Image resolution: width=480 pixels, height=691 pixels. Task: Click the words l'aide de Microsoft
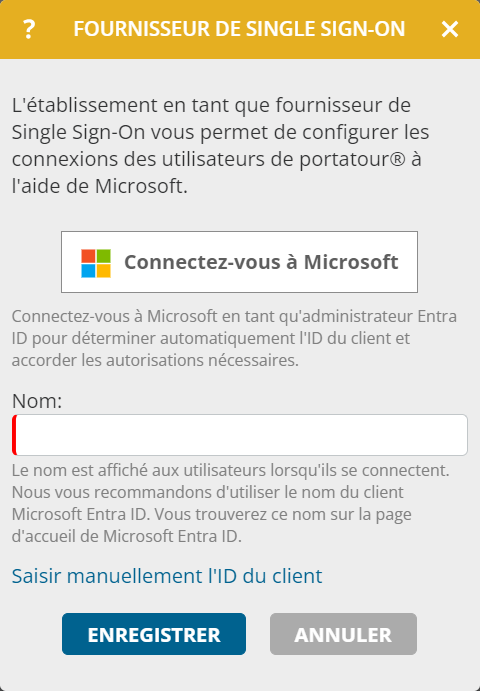(100, 186)
